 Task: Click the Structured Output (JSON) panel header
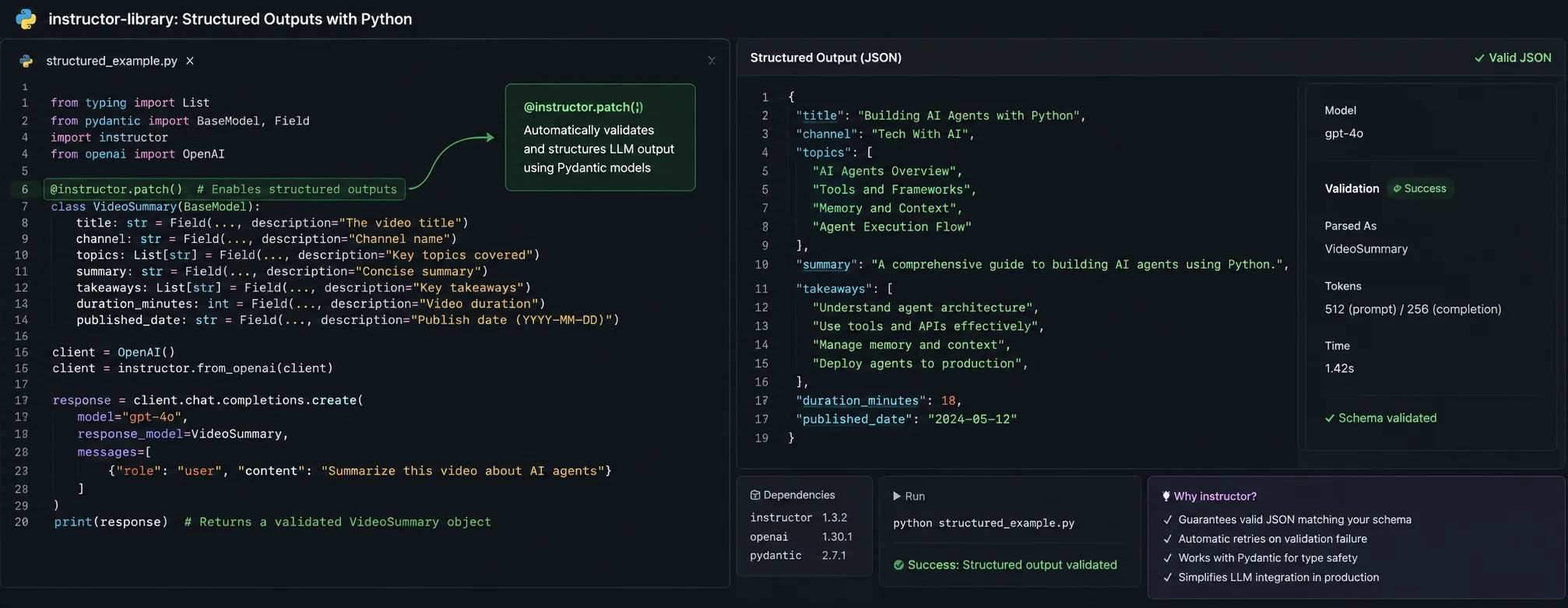pos(825,58)
